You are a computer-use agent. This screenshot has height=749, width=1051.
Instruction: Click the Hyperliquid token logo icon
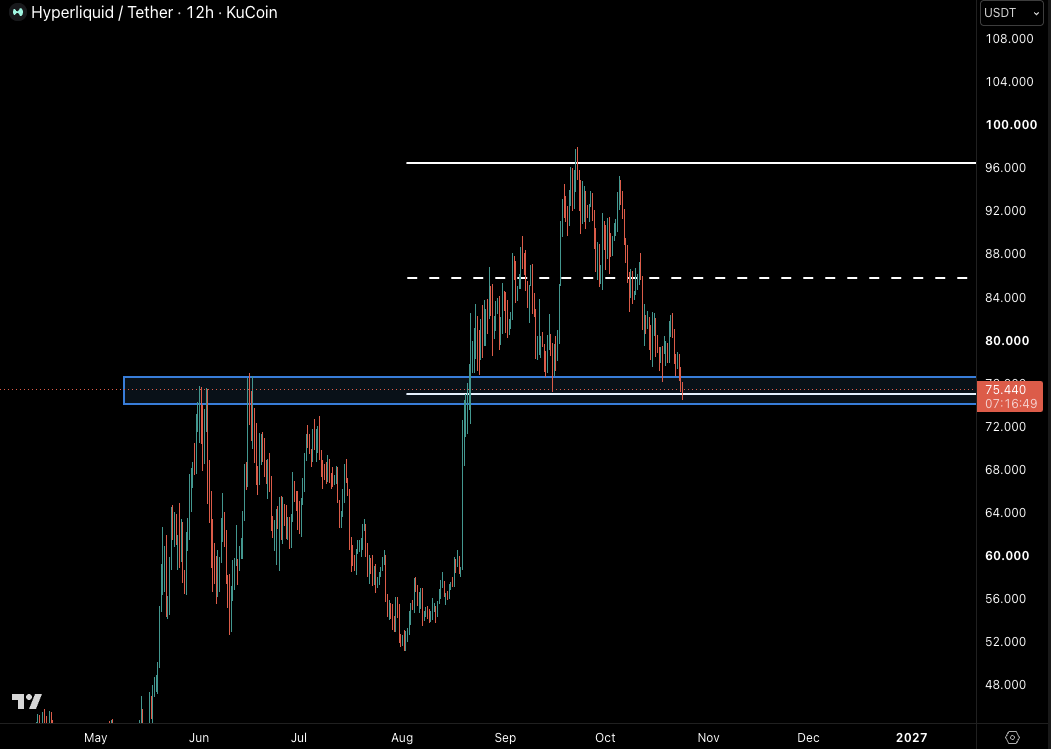tap(18, 13)
